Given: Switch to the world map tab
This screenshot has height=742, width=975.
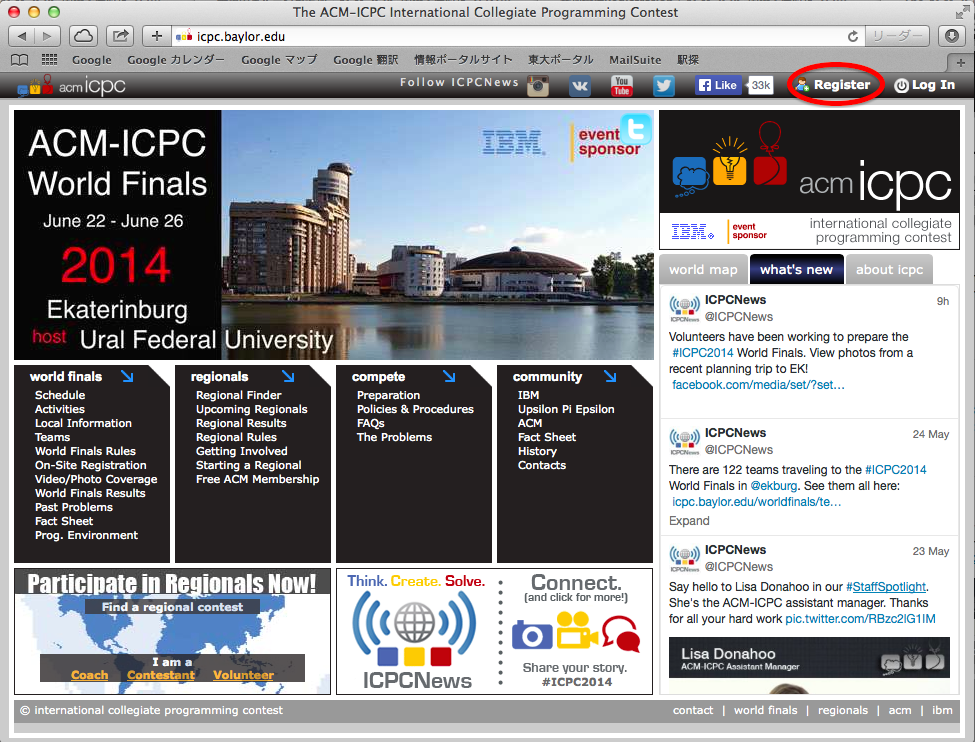Looking at the screenshot, I should (703, 269).
